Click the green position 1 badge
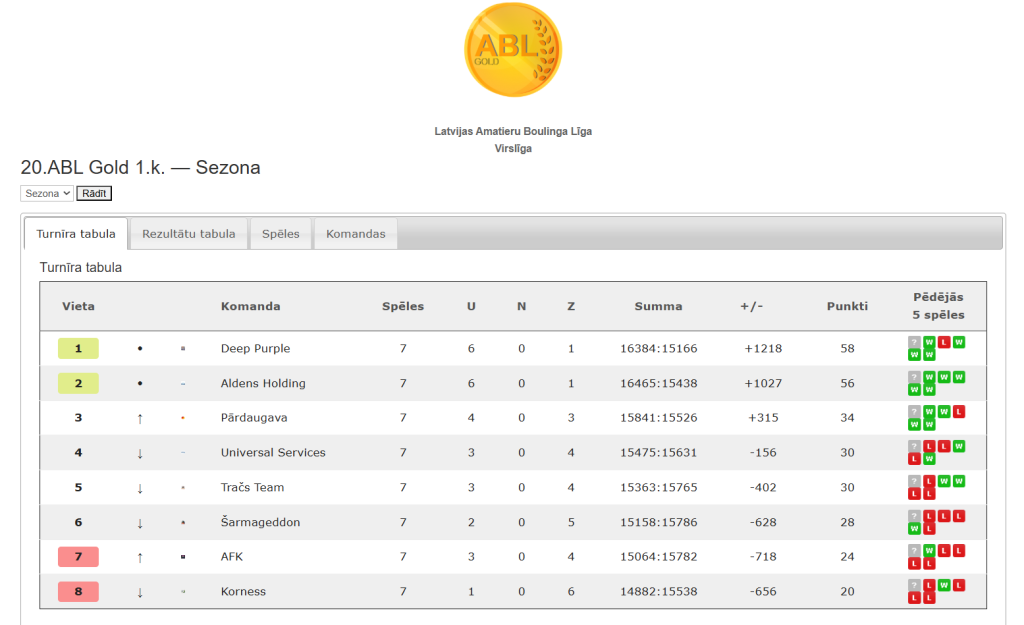The width and height of the screenshot is (1024, 625). [x=78, y=349]
